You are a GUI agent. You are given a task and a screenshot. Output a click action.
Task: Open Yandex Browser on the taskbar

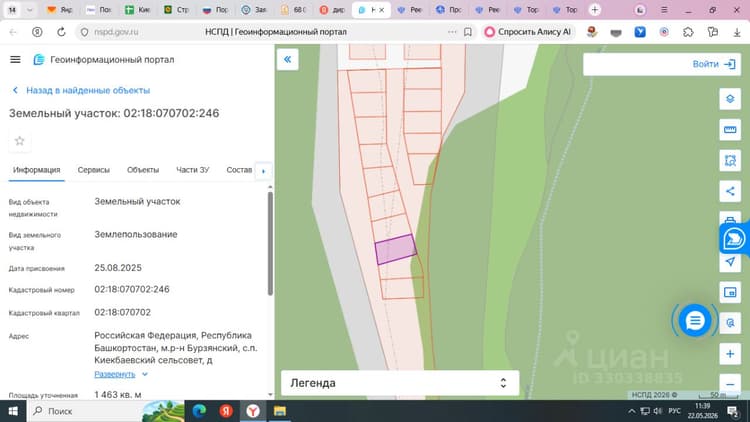(x=253, y=411)
